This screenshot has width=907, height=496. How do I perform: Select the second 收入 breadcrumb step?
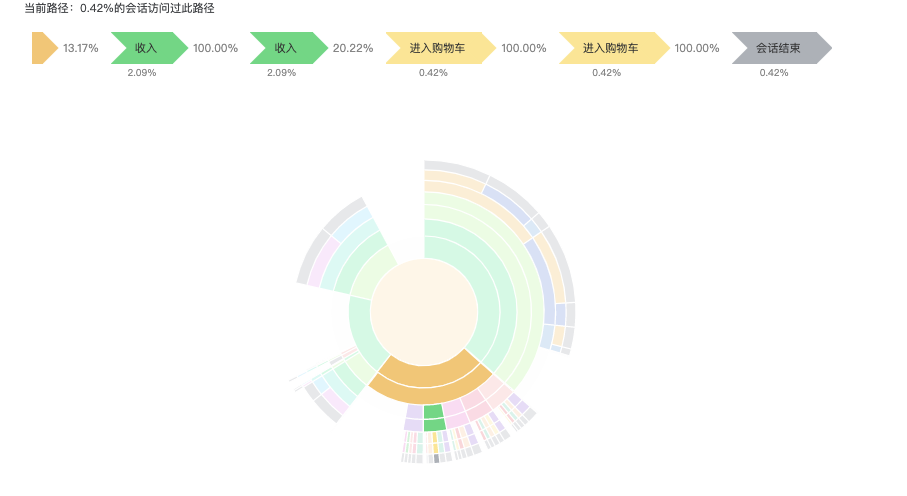click(287, 48)
